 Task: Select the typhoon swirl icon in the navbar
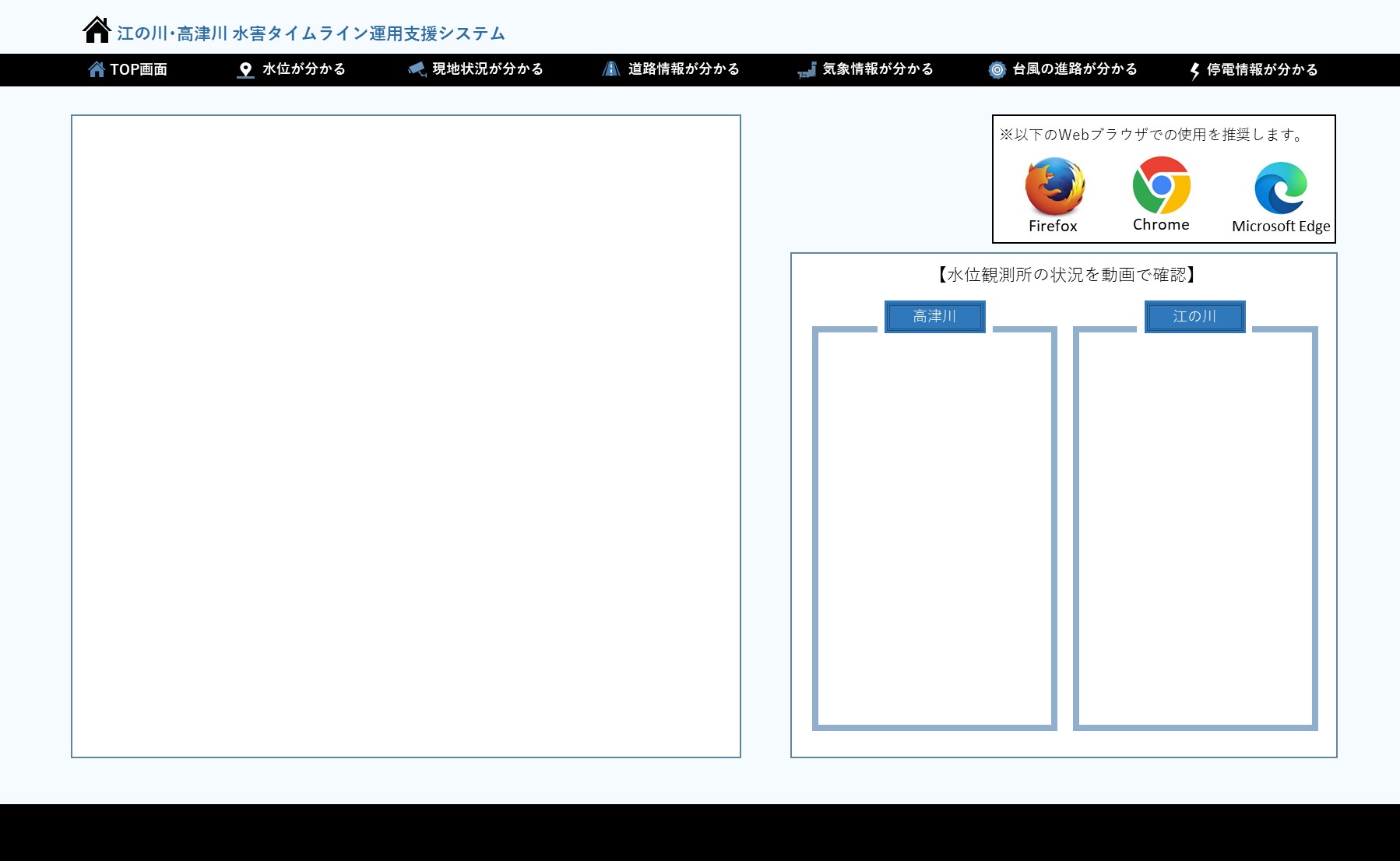[x=997, y=70]
